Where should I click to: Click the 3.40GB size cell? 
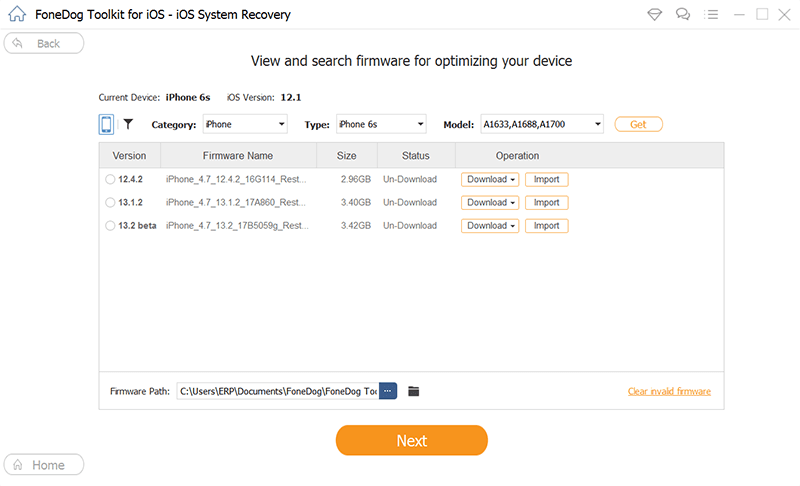pos(356,202)
